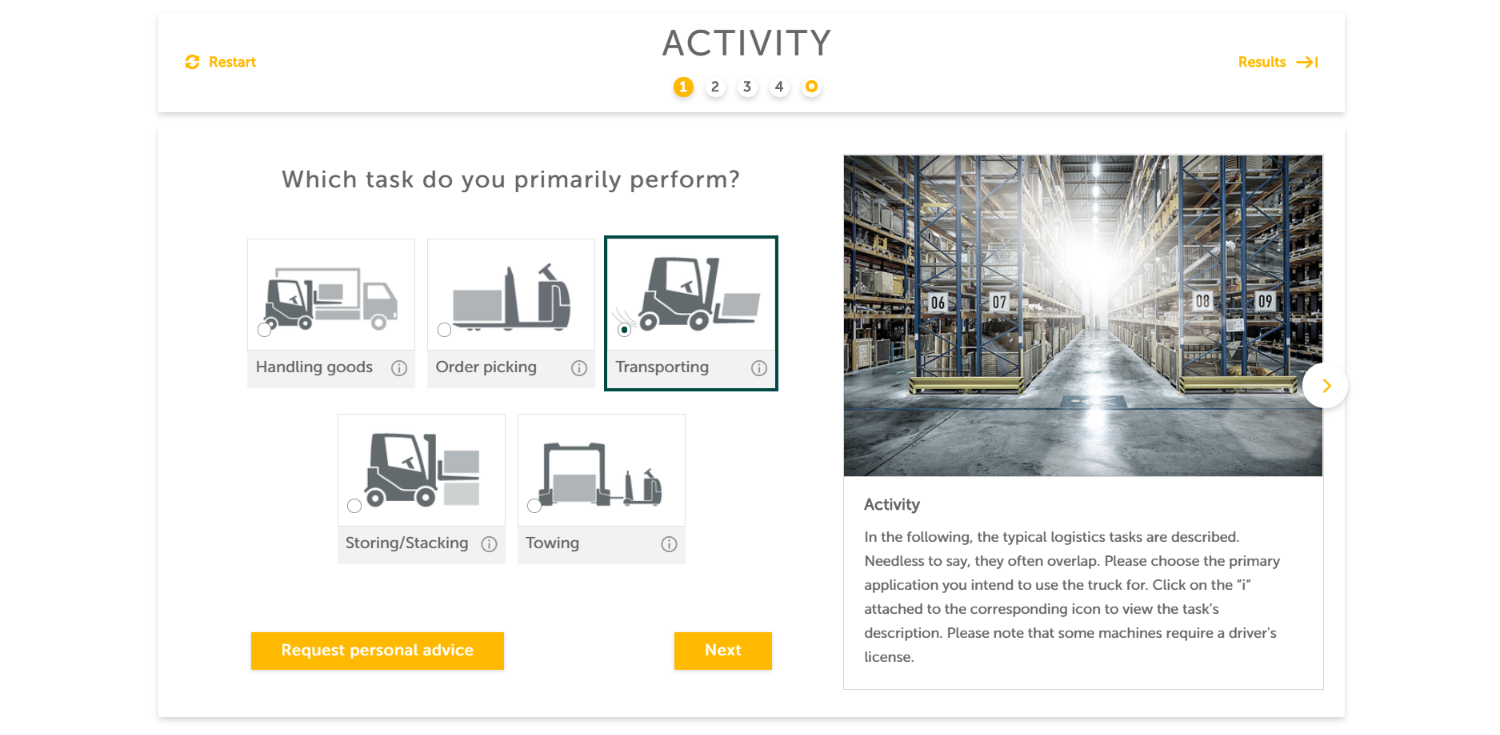Screen dimensions: 1500x735
Task: Click the Towing label
Action: coord(552,543)
